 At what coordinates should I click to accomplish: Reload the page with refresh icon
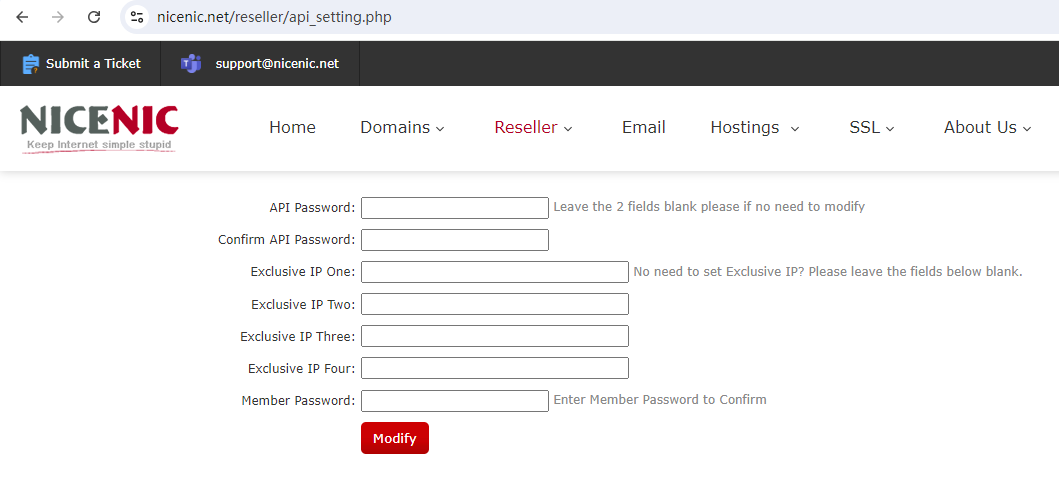95,17
